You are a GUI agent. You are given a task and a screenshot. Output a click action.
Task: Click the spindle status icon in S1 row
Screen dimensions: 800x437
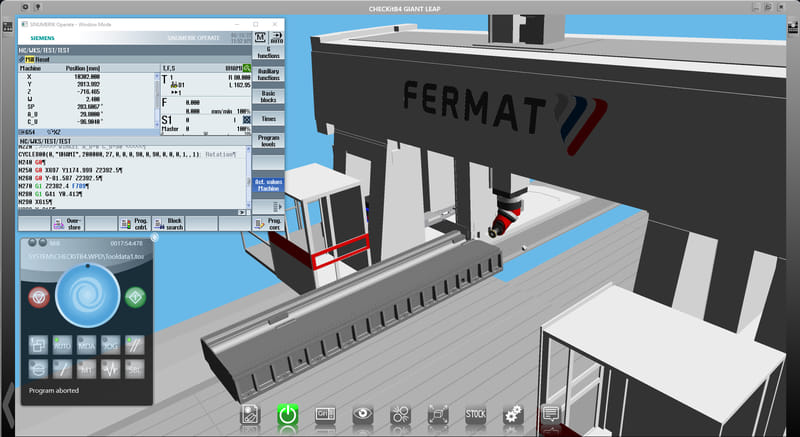pos(246,120)
